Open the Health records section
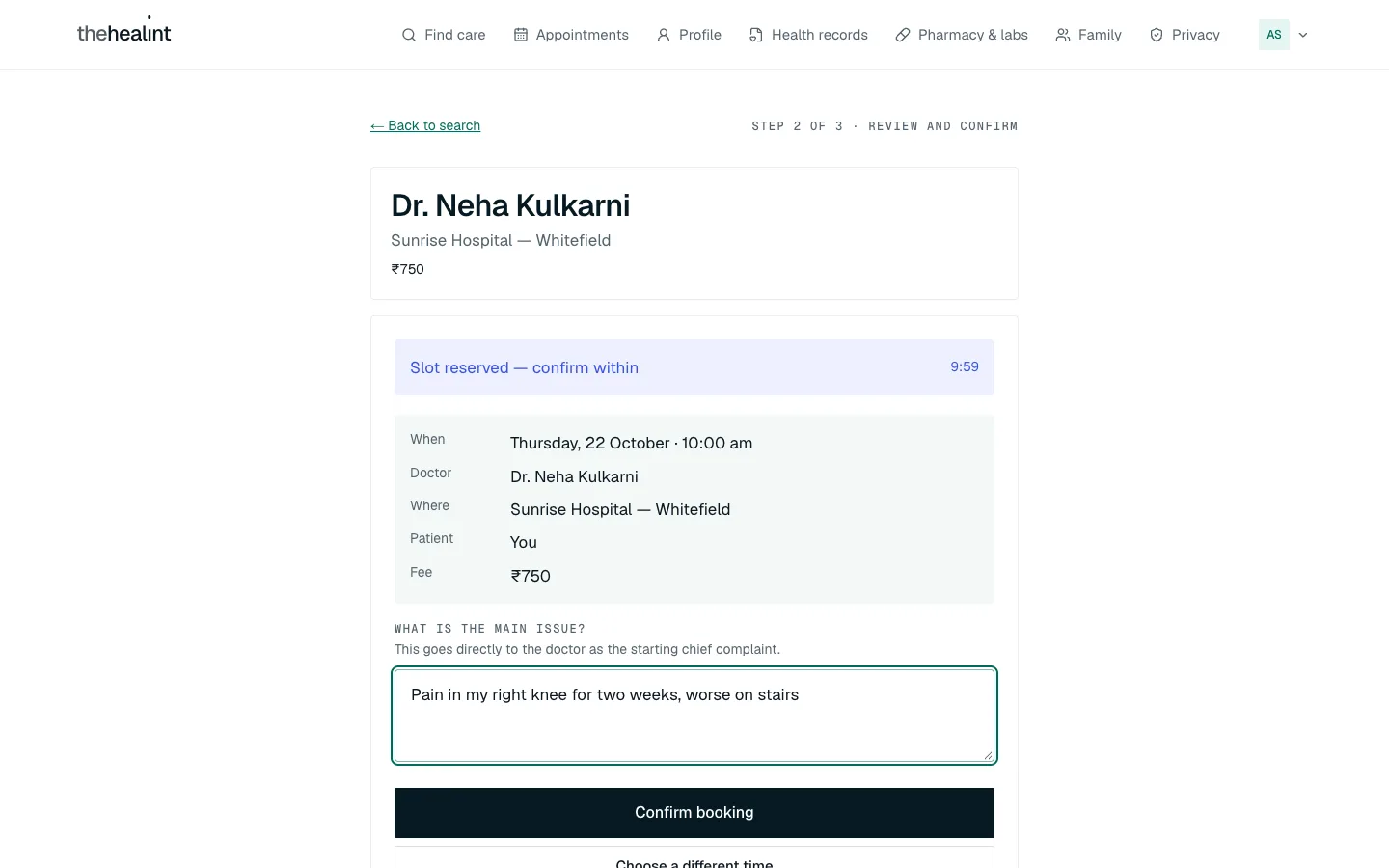Screen dimensions: 1389x868 click(x=808, y=35)
